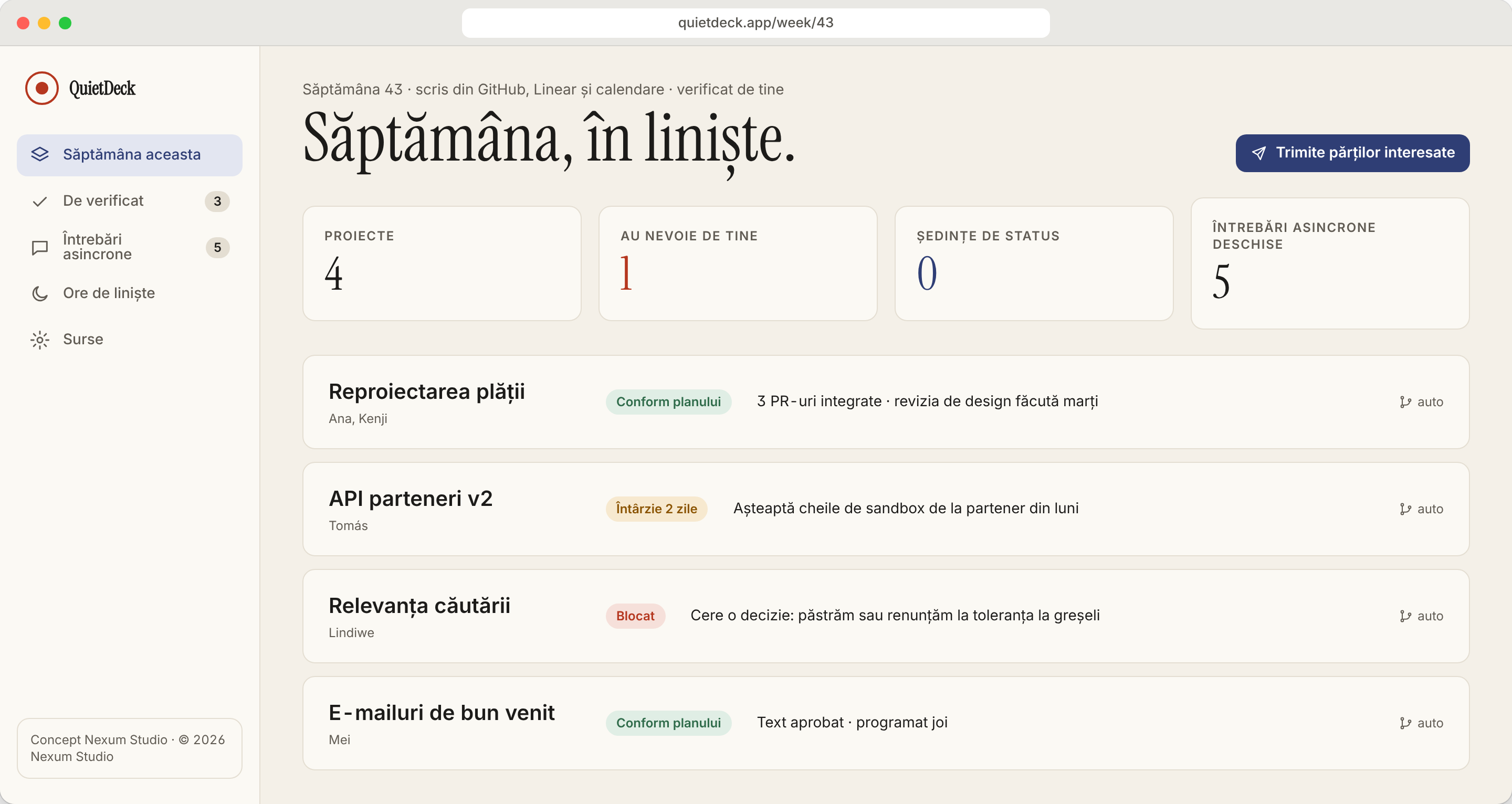This screenshot has width=1512, height=804.
Task: Open the Au nevoie de tine card
Action: point(738,263)
